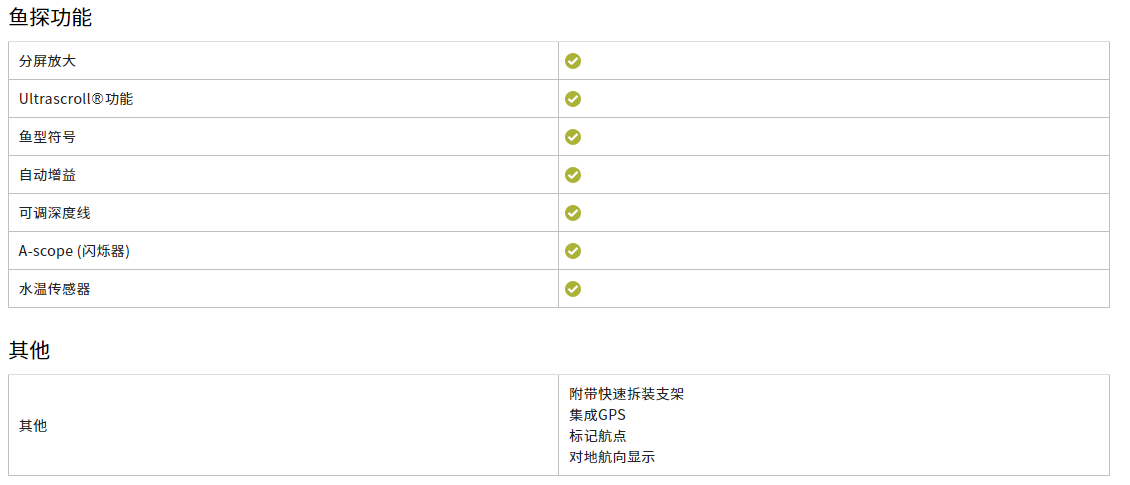The width and height of the screenshot is (1130, 485).
Task: Click the checkmark icon for 鱼型符号
Action: click(x=573, y=137)
